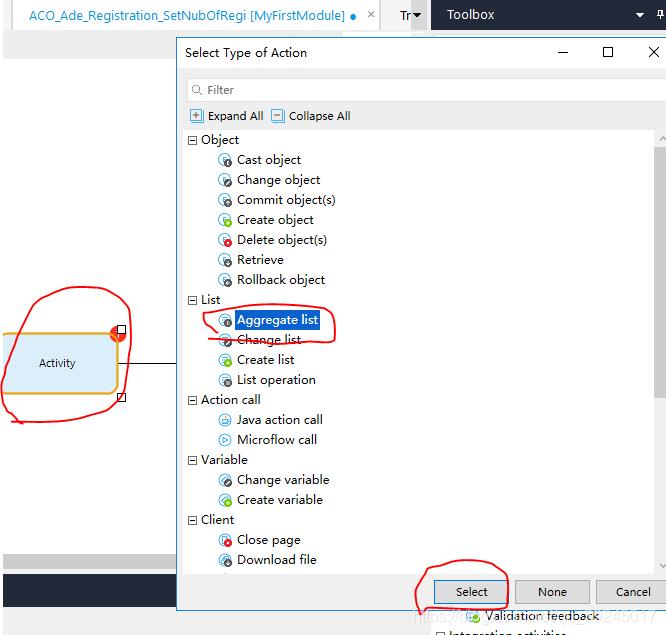Click the Cancel button
Image resolution: width=666 pixels, height=635 pixels.
point(632,592)
